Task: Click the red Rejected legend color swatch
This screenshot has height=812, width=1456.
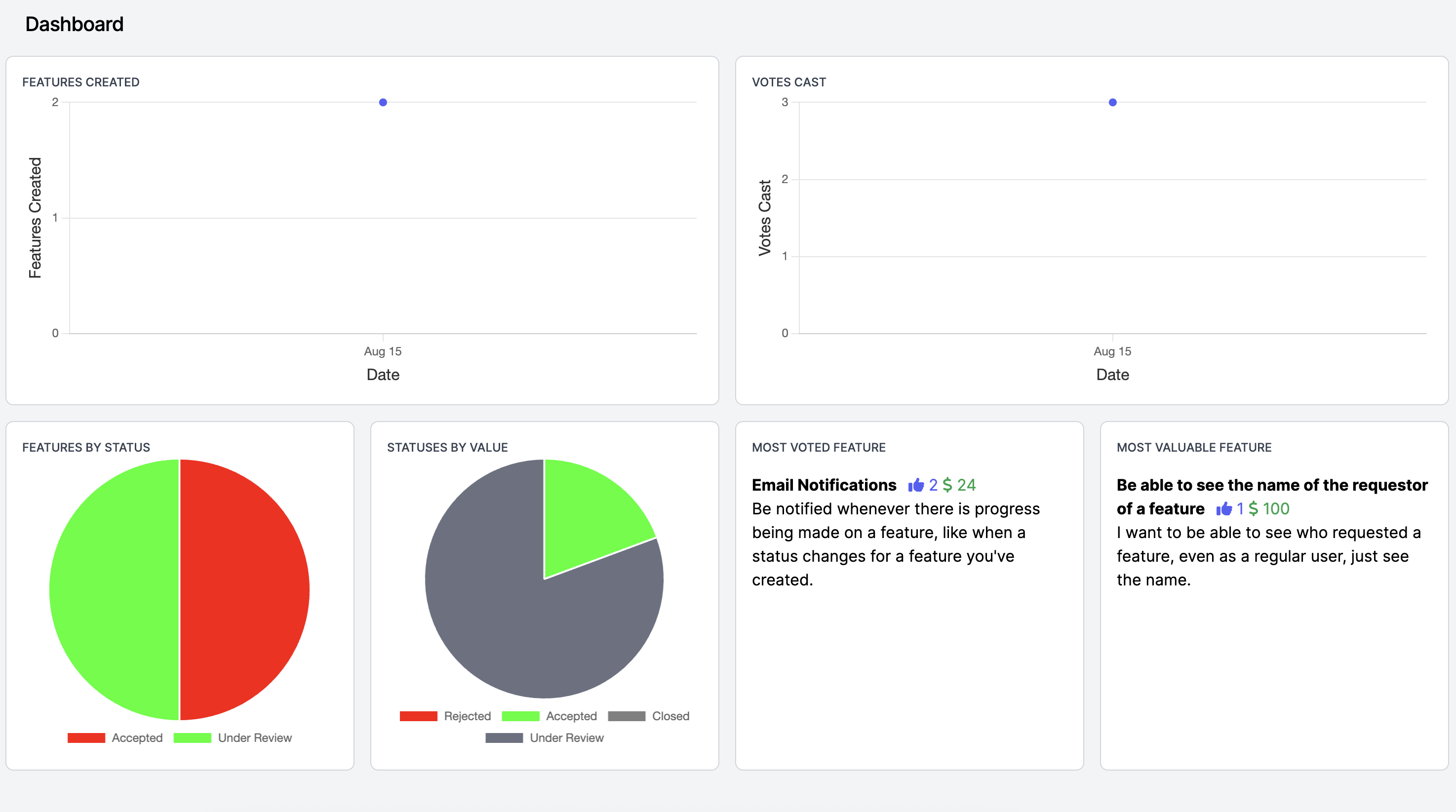Action: pos(419,716)
